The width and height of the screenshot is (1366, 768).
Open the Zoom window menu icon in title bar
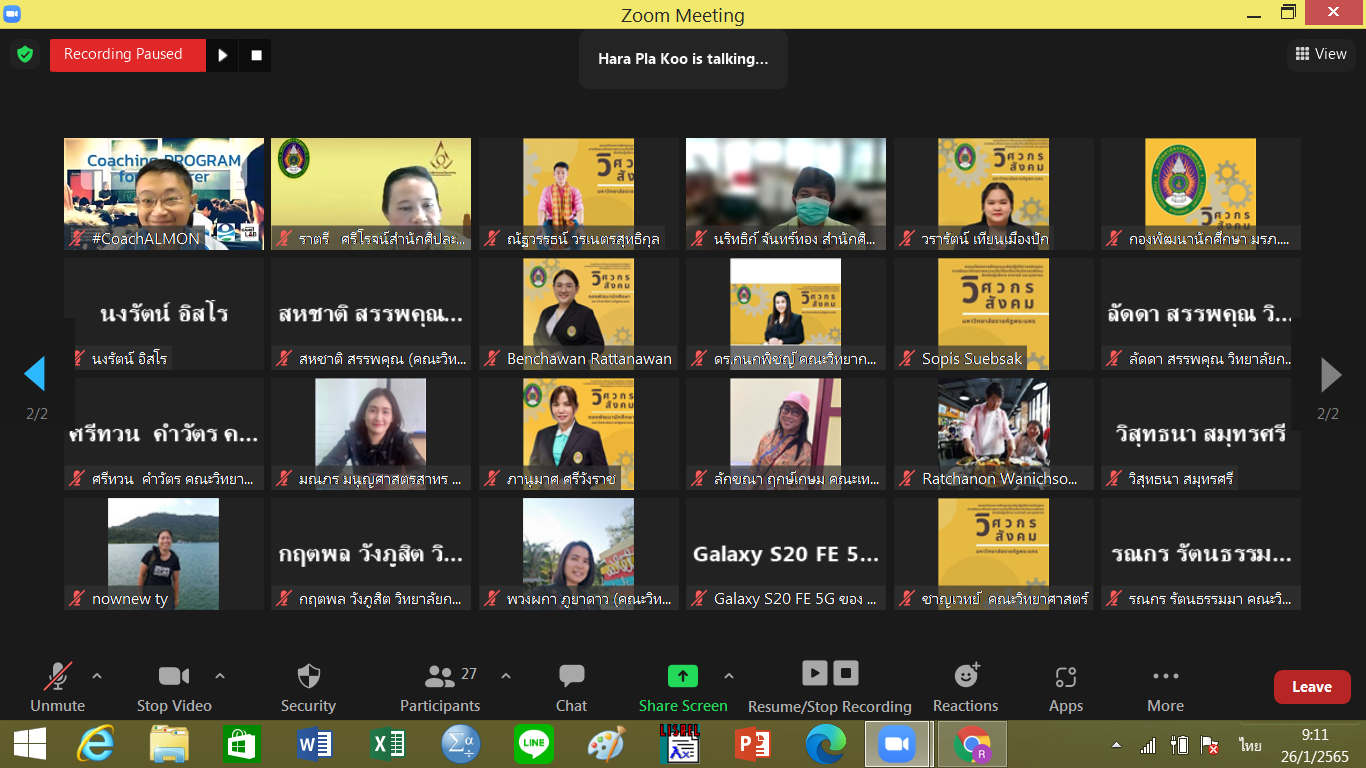pos(13,14)
